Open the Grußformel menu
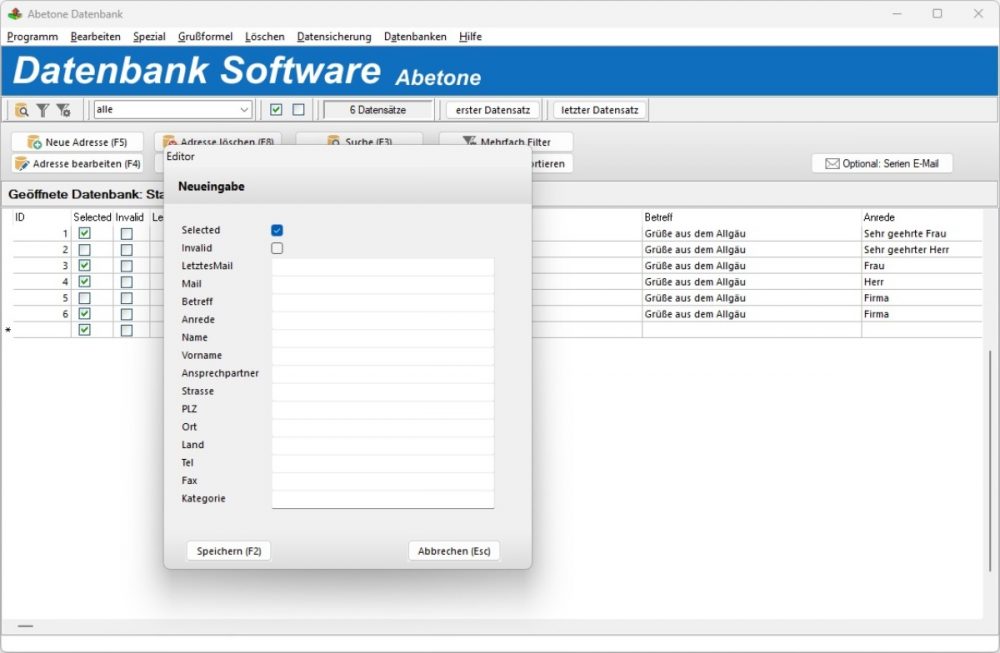This screenshot has width=1000, height=653. pos(205,36)
